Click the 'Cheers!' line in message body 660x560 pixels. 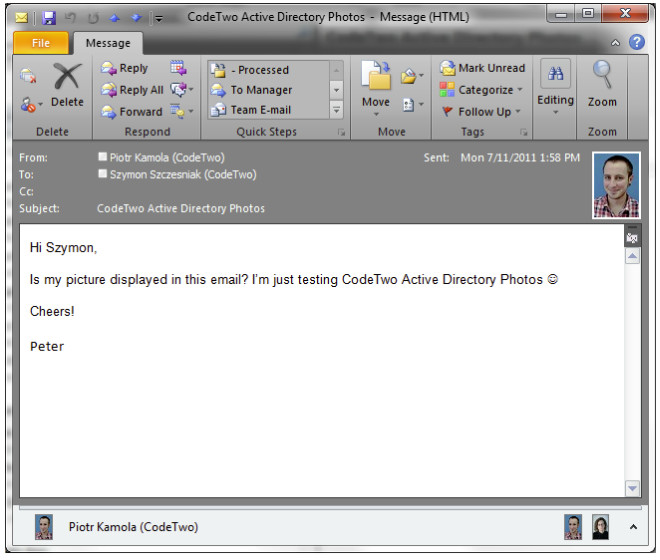pyautogui.click(x=52, y=311)
